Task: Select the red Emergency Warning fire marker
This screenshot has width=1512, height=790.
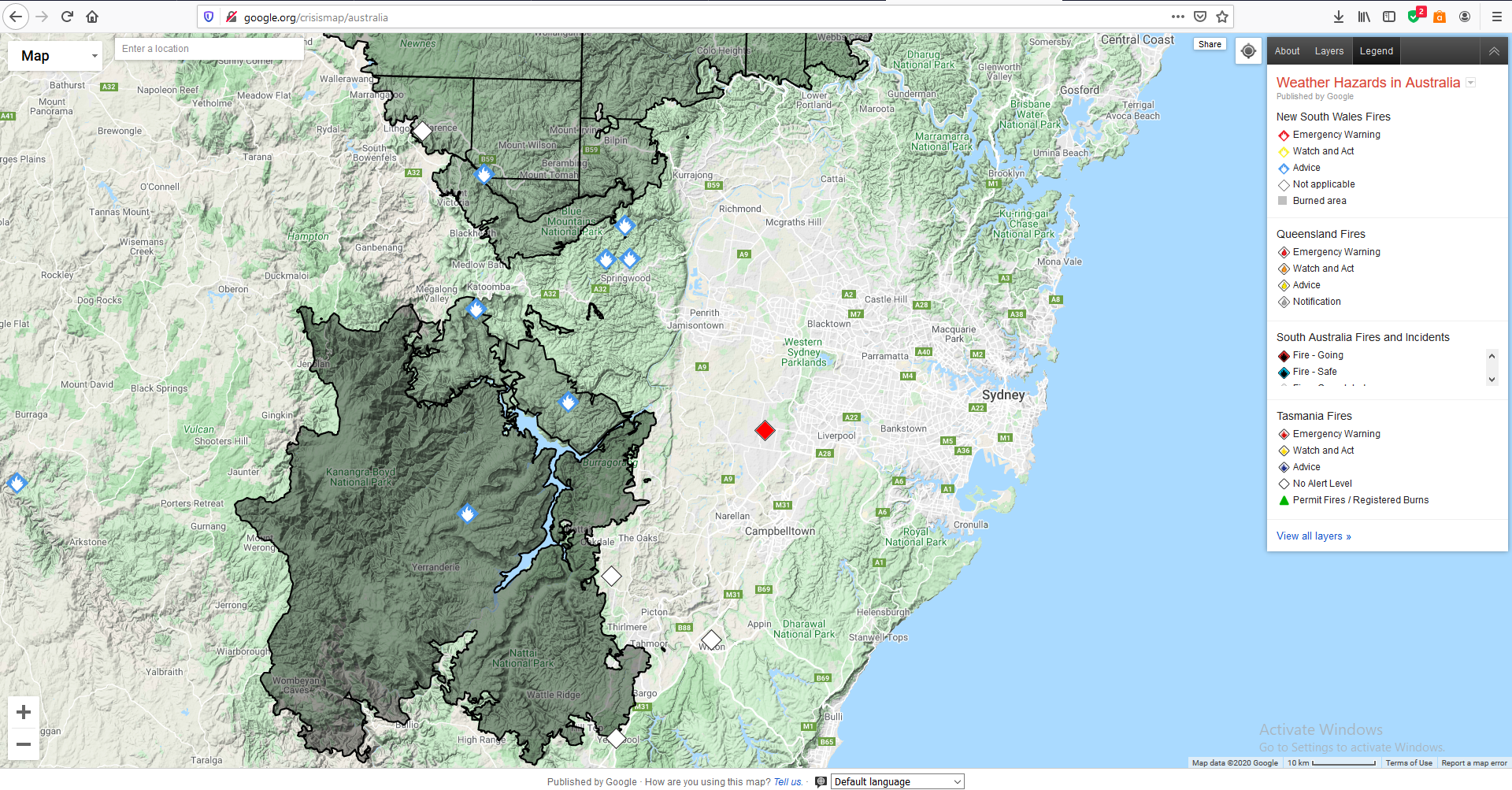Action: (765, 430)
